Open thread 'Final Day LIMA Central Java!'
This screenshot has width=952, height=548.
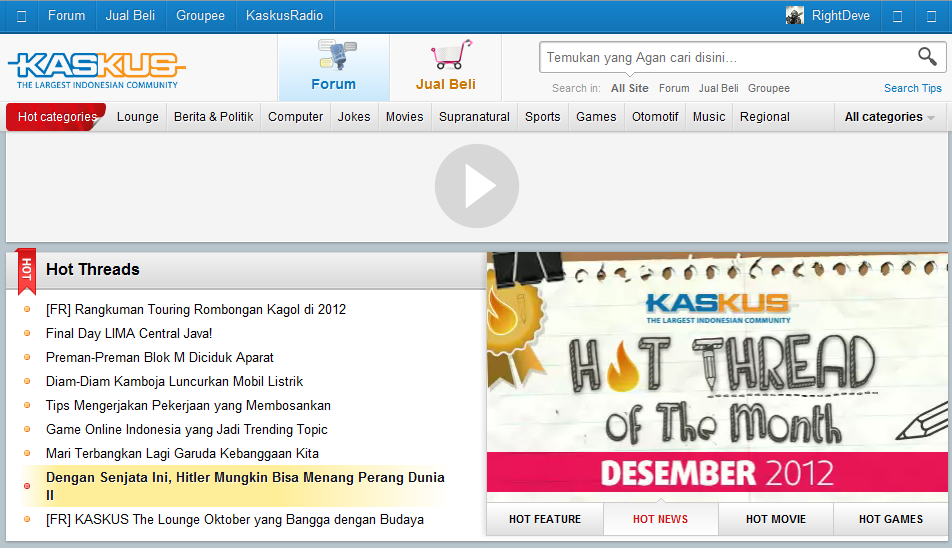click(x=129, y=333)
